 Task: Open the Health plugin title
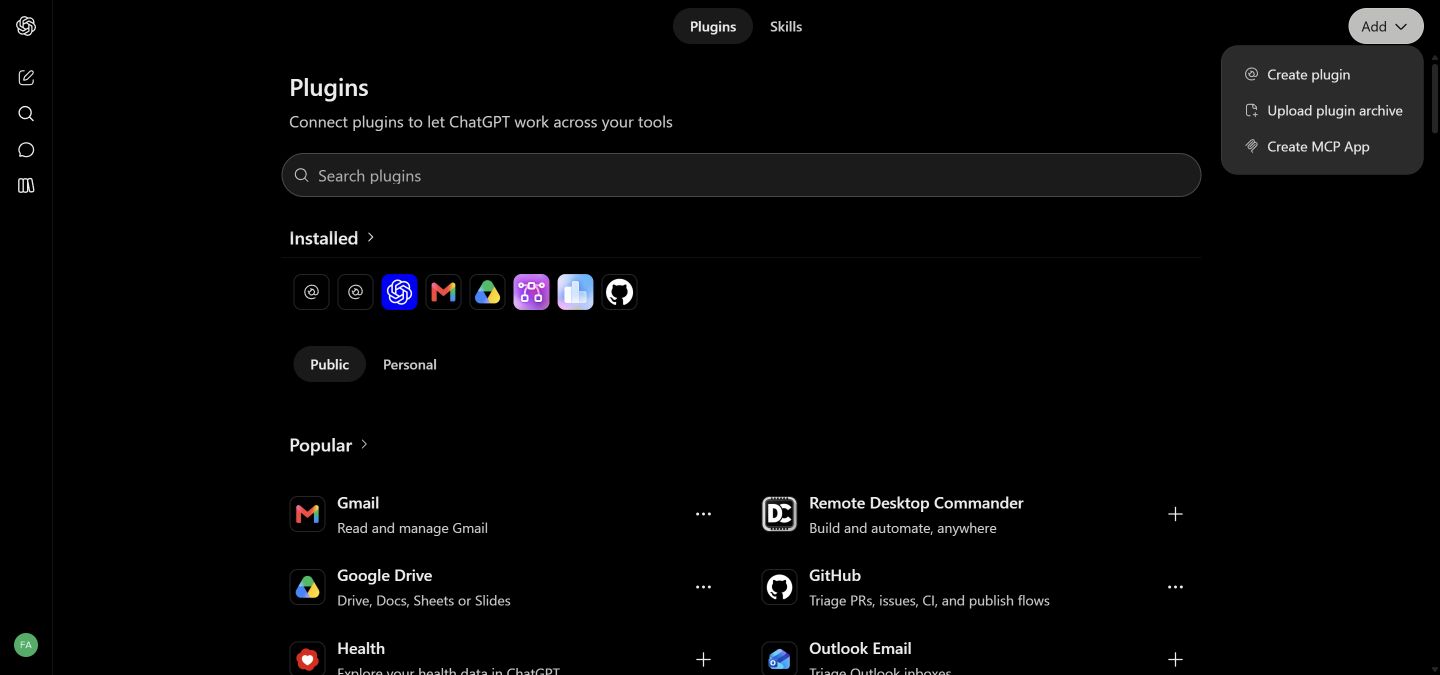pyautogui.click(x=361, y=649)
